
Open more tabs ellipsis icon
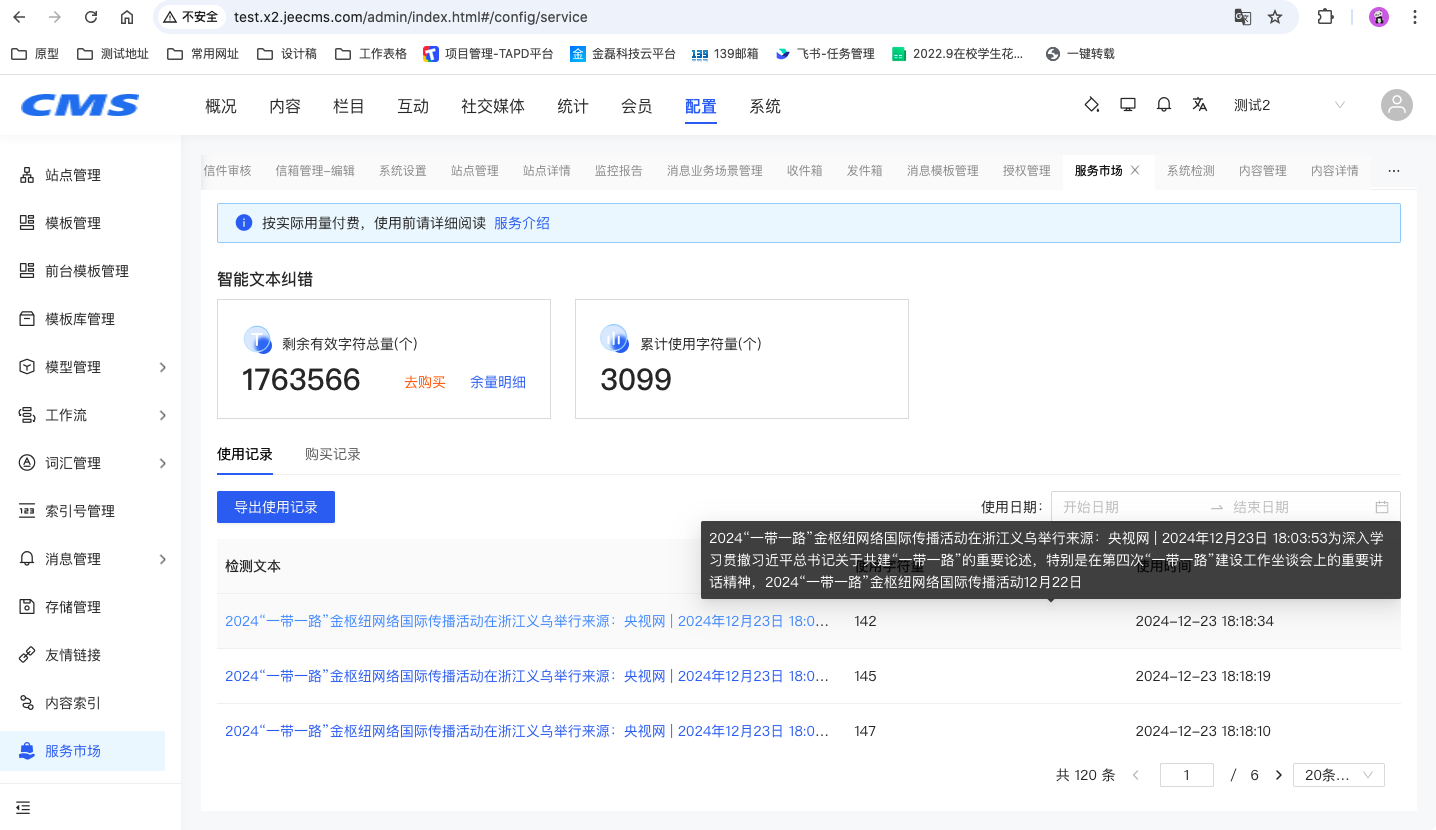(1394, 171)
